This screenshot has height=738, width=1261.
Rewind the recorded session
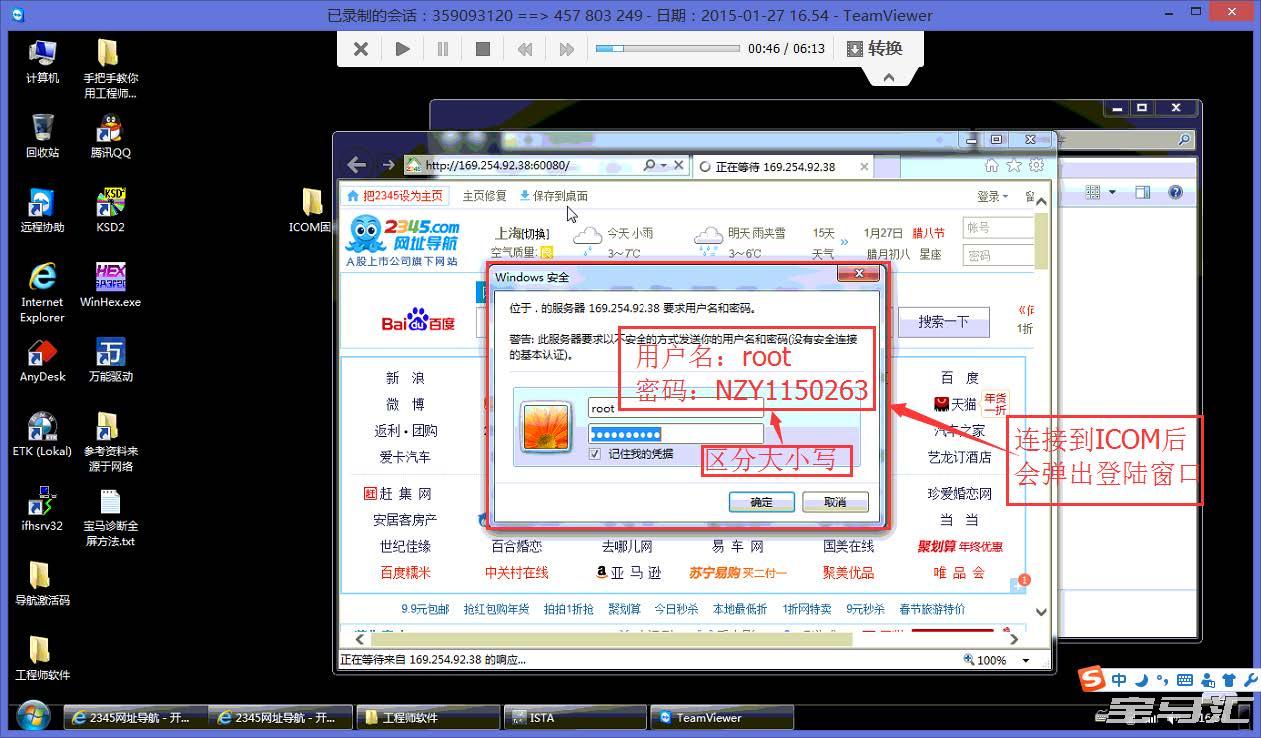[525, 49]
